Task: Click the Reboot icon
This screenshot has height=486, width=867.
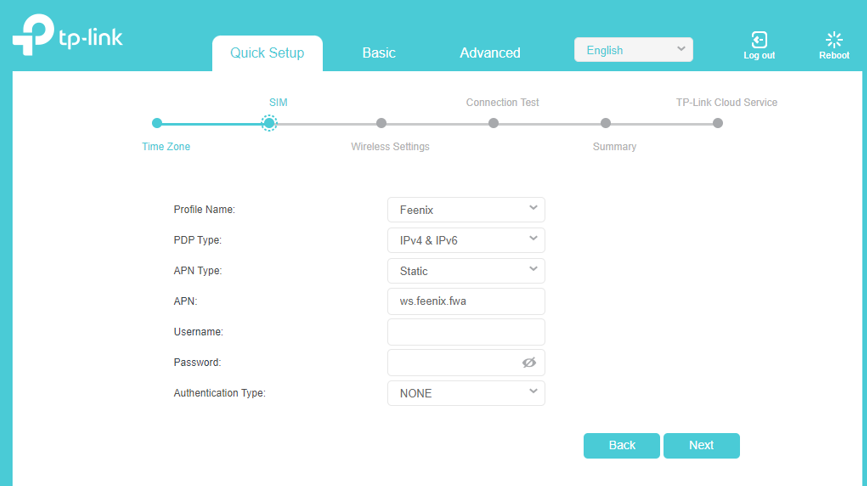Action: pyautogui.click(x=834, y=40)
